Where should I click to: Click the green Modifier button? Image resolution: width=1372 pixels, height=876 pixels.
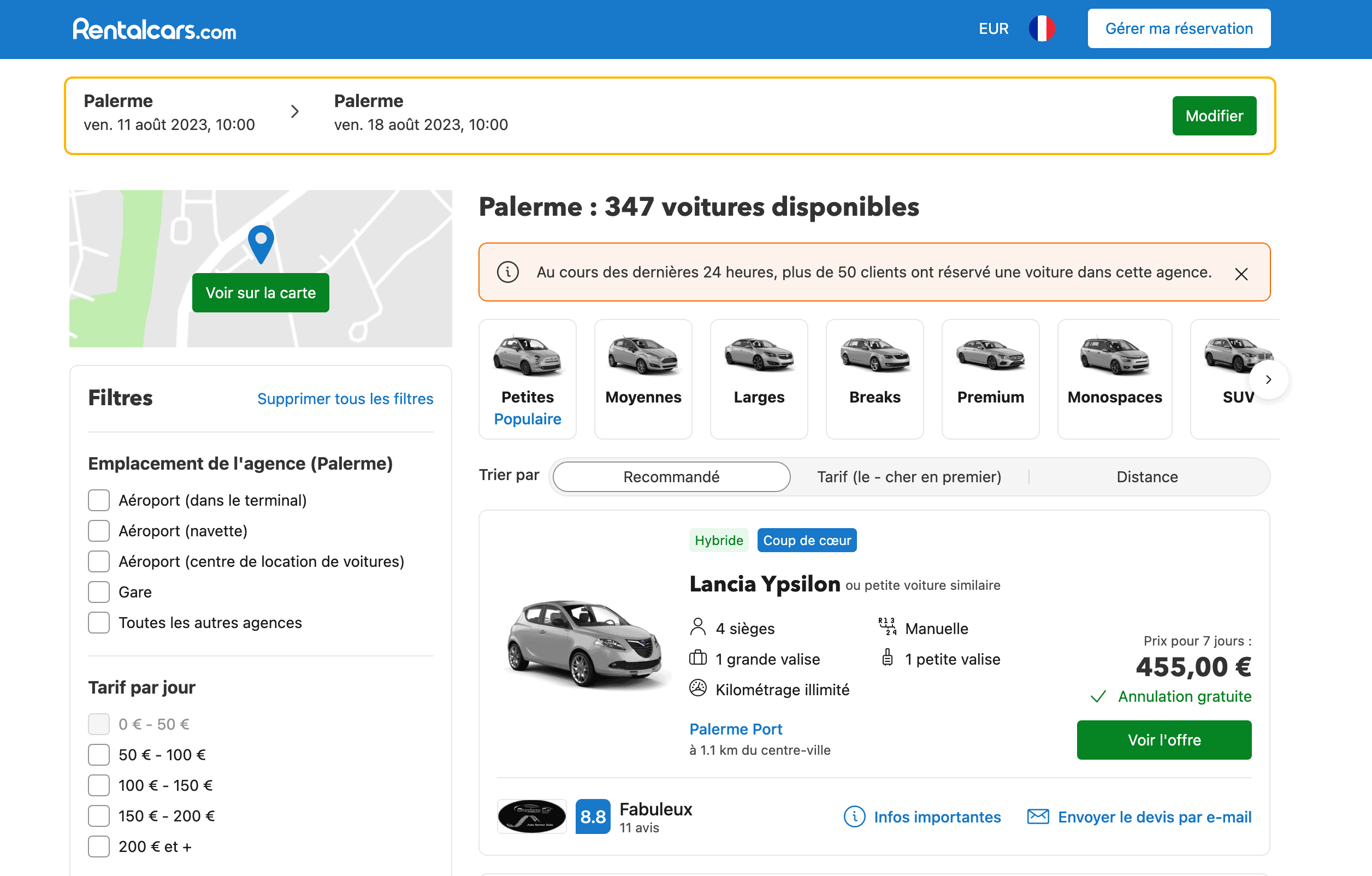pyautogui.click(x=1214, y=116)
